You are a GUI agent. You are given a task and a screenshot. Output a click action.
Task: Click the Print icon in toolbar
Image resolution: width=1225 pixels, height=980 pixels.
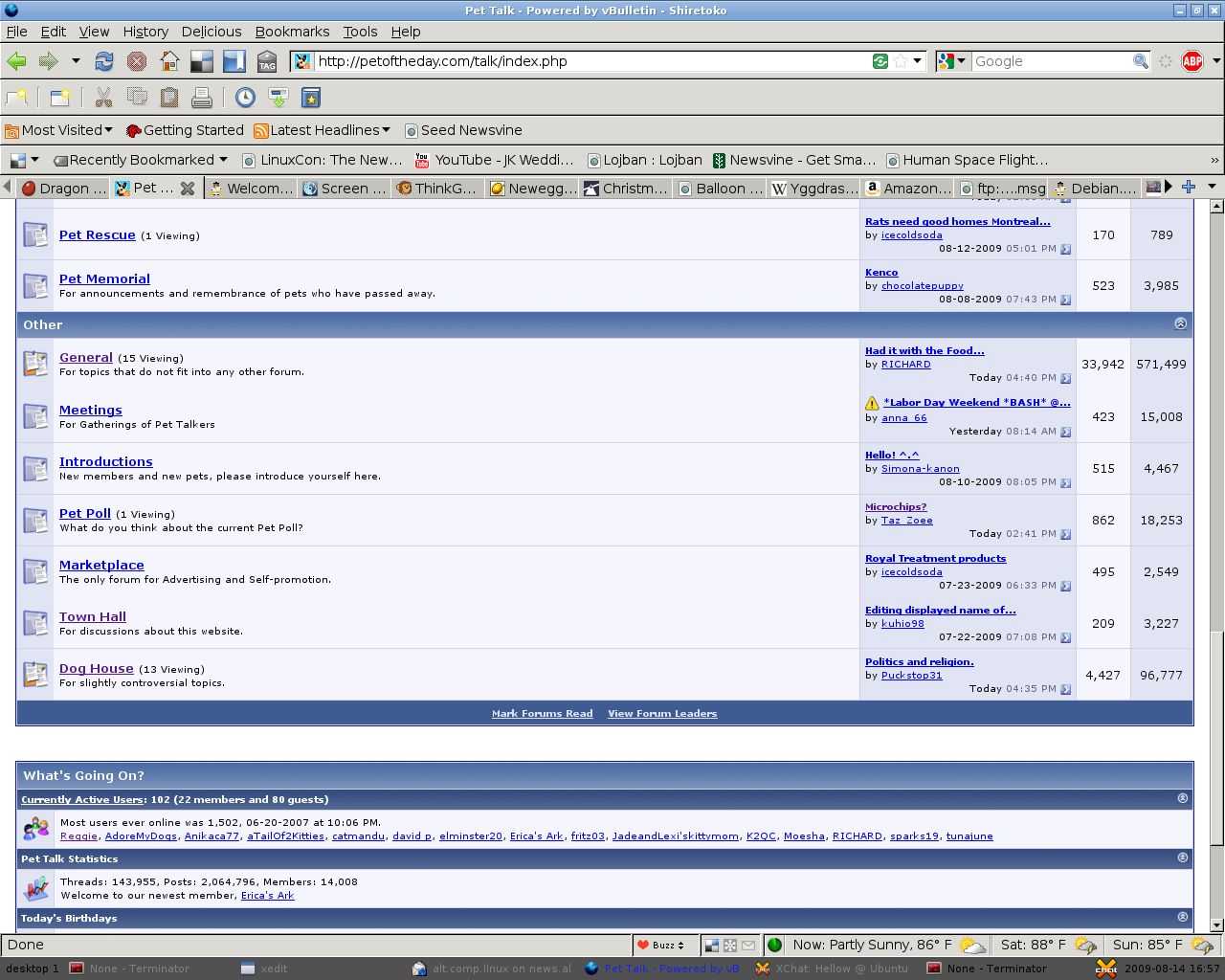pos(201,98)
